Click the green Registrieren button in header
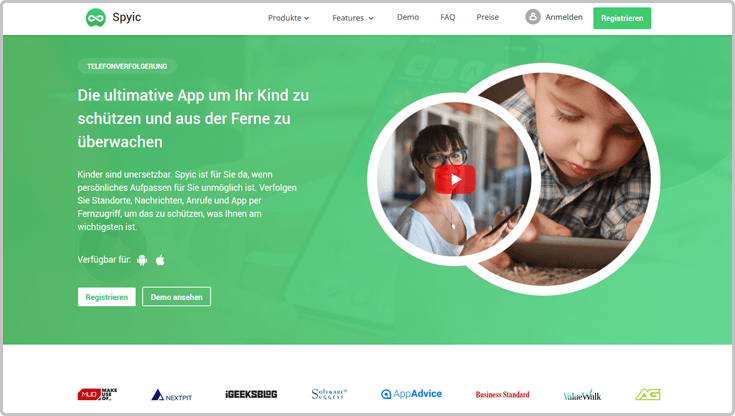 point(622,18)
